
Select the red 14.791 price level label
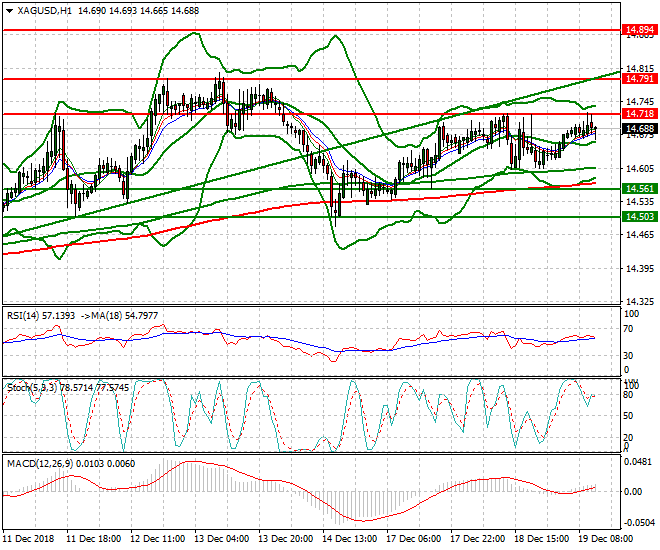(640, 79)
